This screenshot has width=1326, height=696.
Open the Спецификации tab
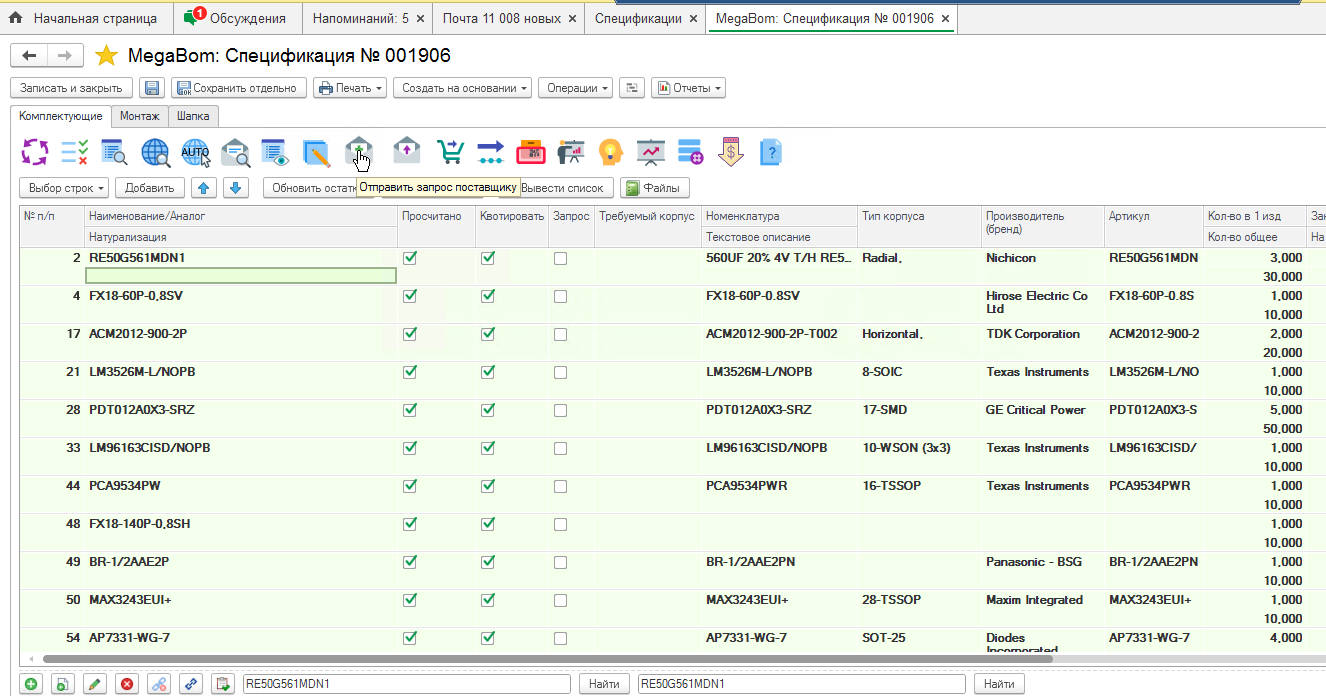pos(637,18)
